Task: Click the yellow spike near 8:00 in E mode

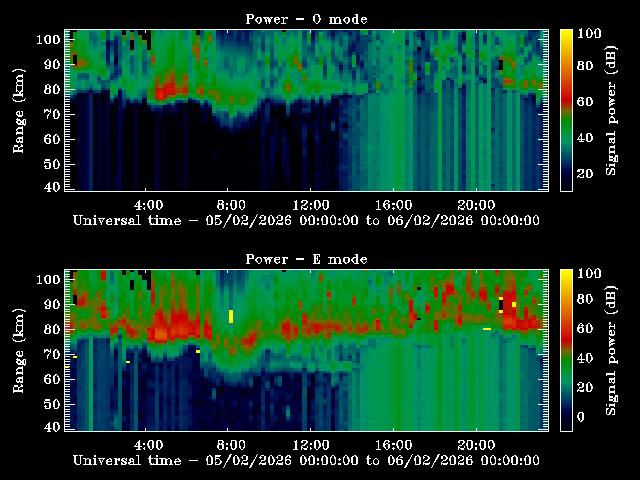Action: [x=231, y=316]
